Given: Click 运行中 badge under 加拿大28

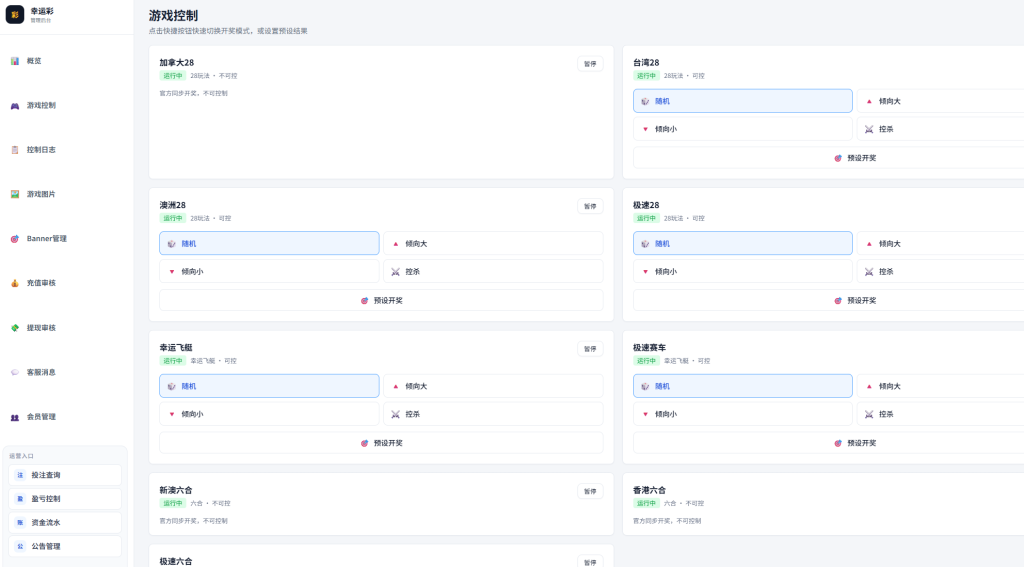Looking at the screenshot, I should (x=172, y=76).
